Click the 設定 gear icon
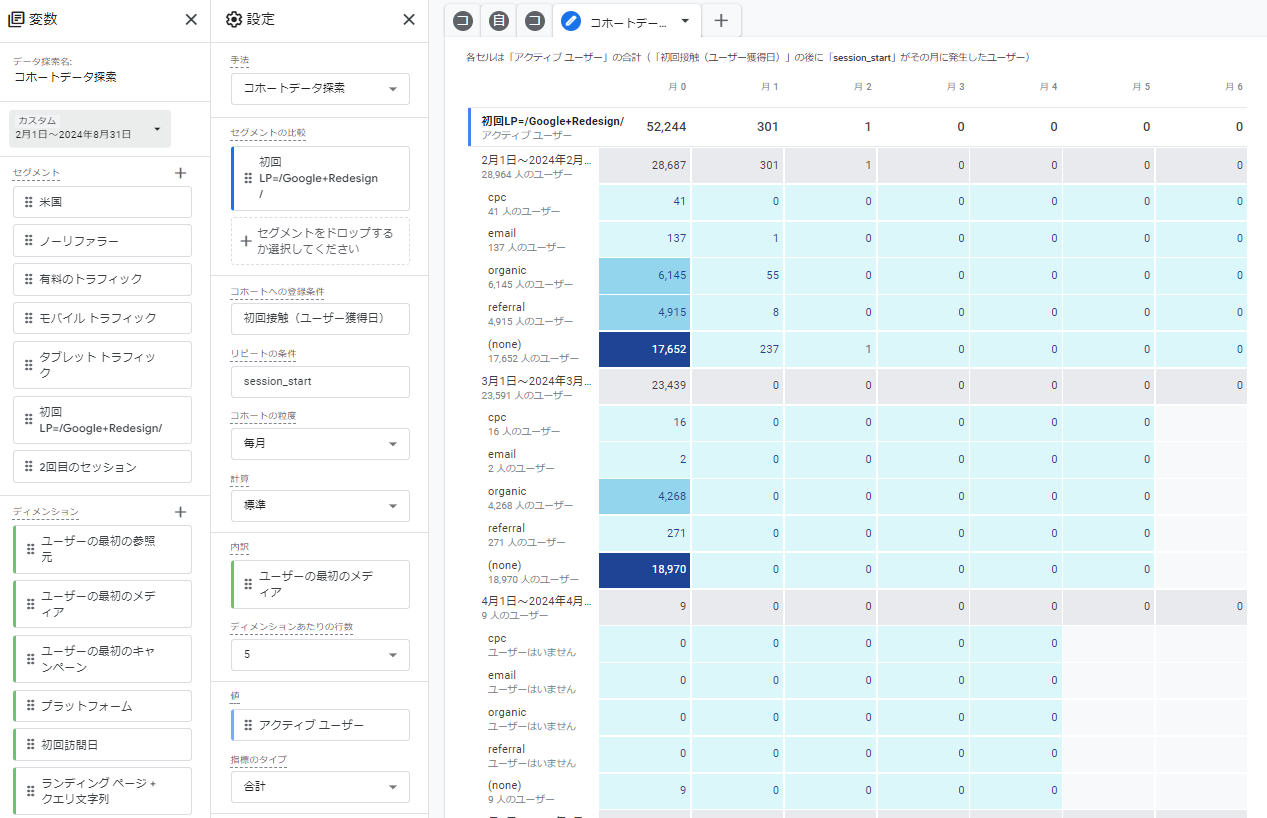 pos(234,20)
